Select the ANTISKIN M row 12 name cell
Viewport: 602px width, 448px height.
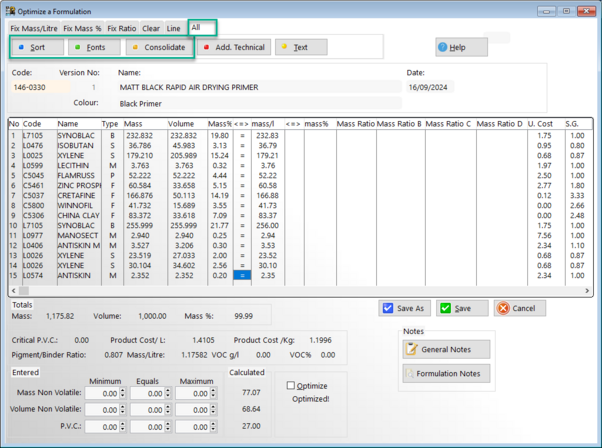(x=79, y=245)
